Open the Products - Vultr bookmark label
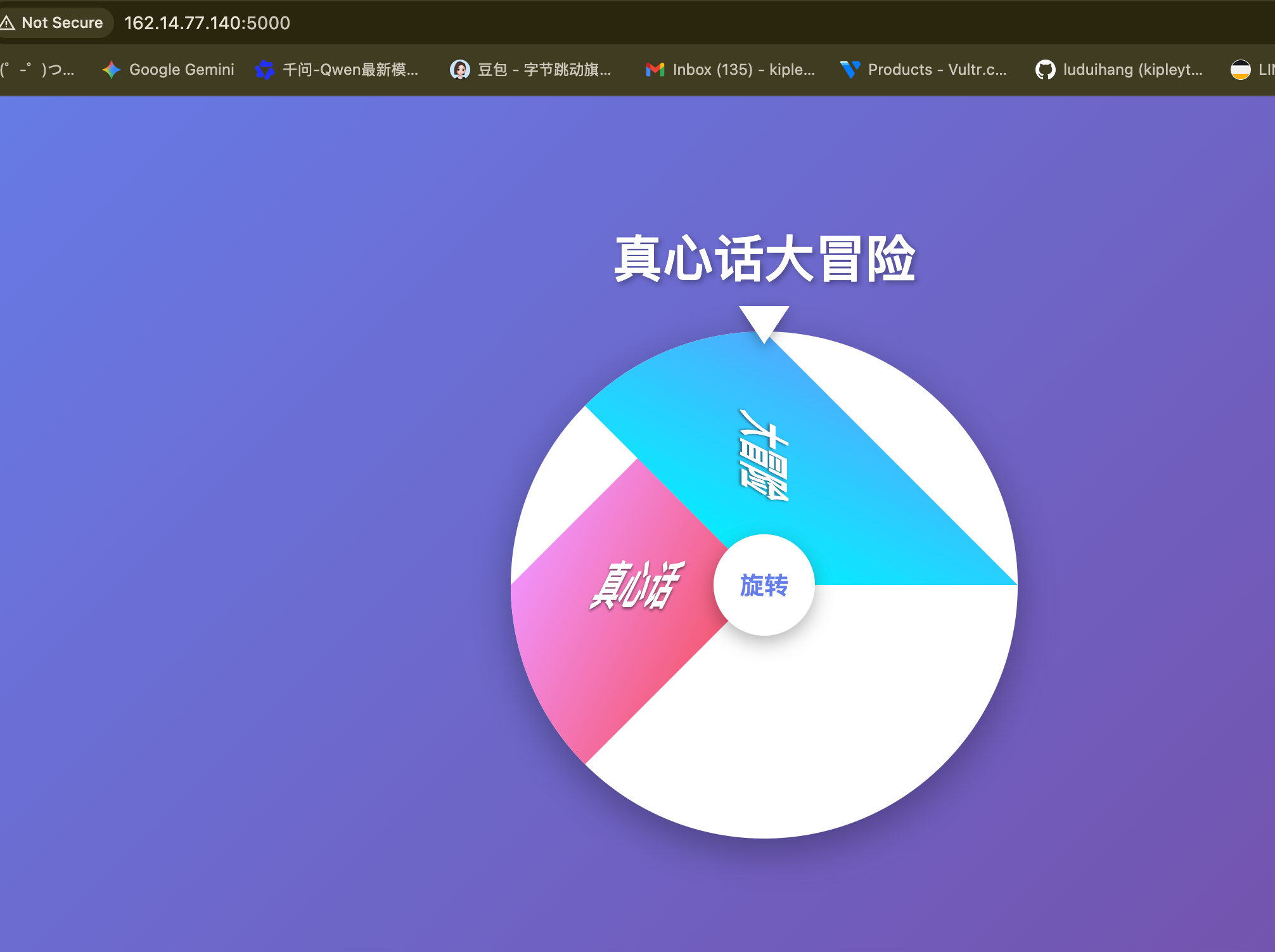This screenshot has width=1275, height=952. pyautogui.click(x=937, y=70)
